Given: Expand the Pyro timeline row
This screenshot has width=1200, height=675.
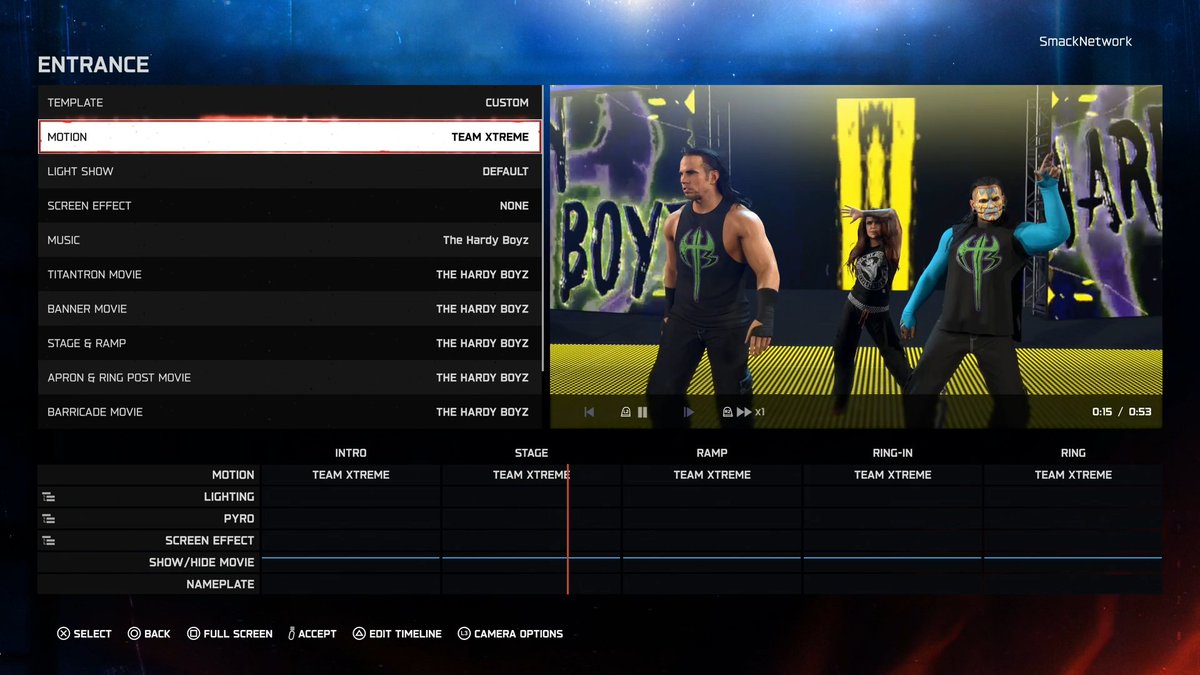Looking at the screenshot, I should [48, 519].
